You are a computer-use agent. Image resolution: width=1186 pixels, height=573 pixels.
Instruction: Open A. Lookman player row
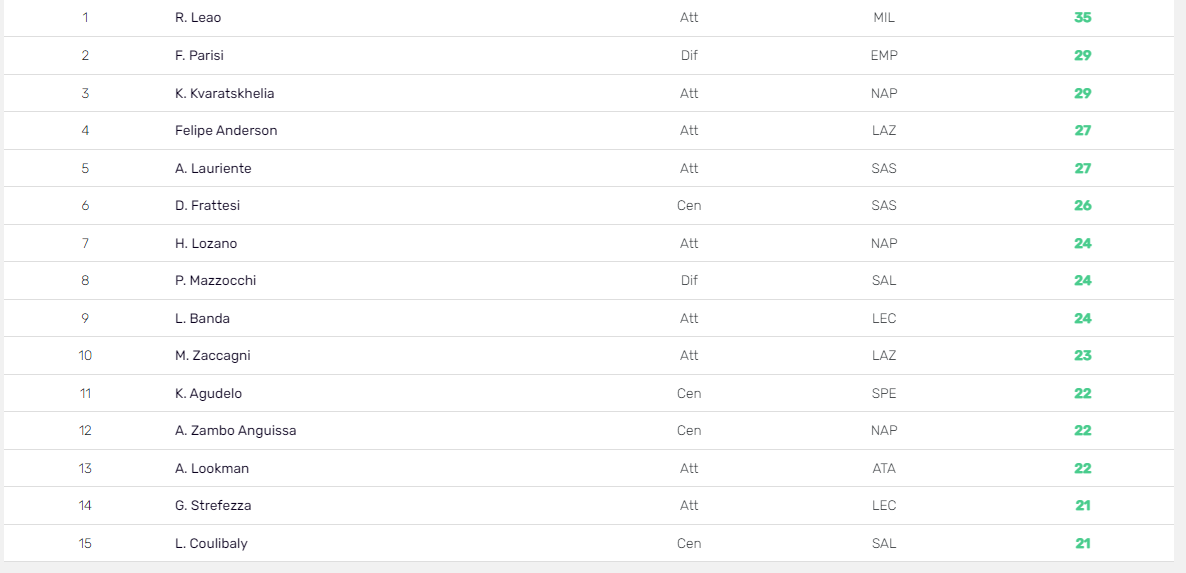coord(588,468)
